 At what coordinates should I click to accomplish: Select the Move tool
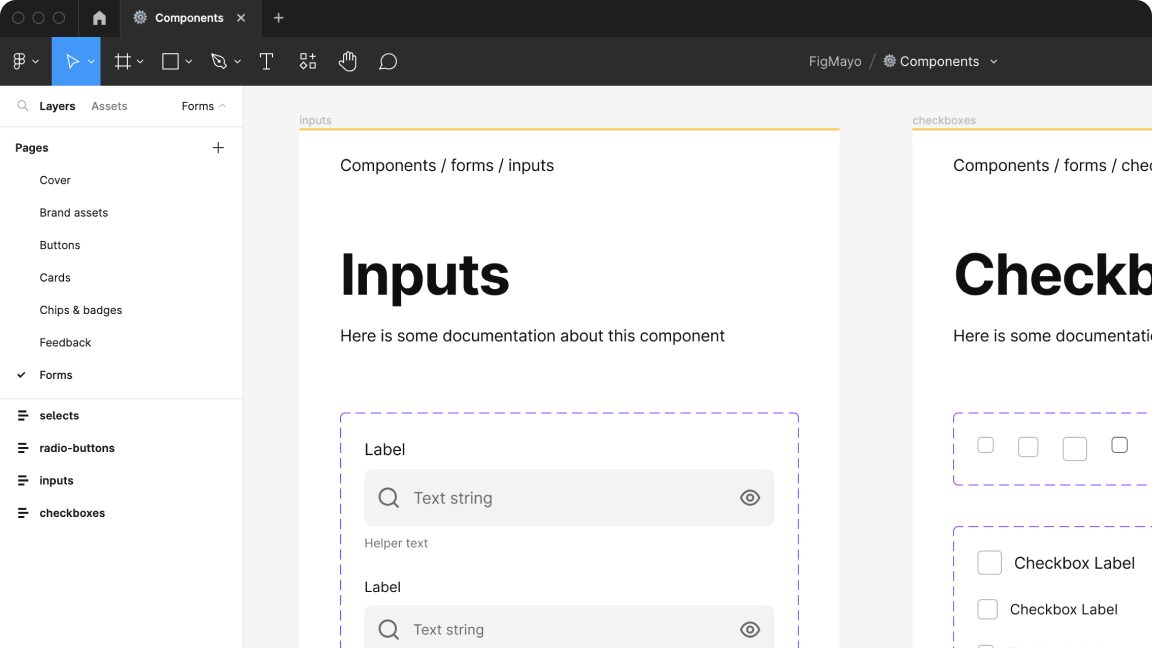[x=71, y=61]
